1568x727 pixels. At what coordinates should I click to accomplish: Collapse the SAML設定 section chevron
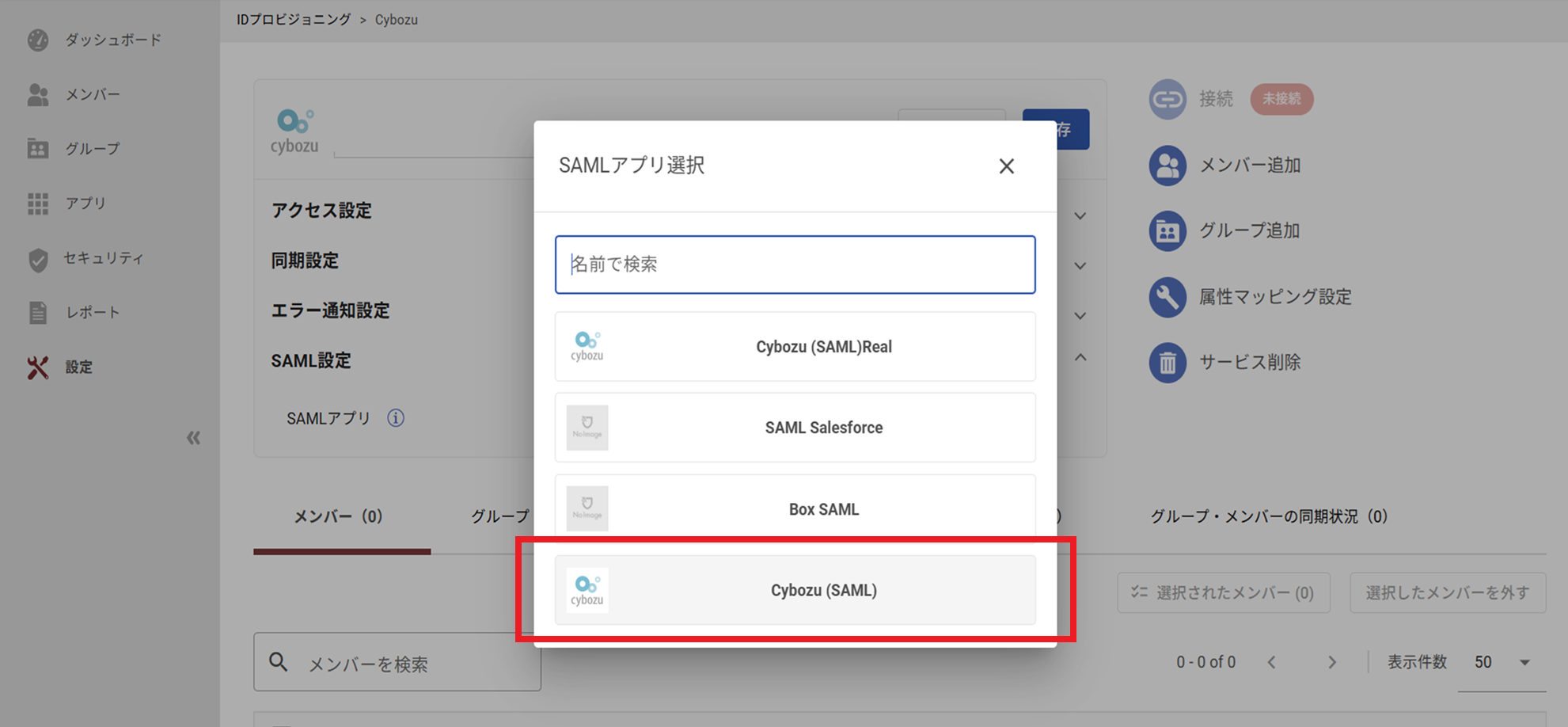pos(1080,357)
